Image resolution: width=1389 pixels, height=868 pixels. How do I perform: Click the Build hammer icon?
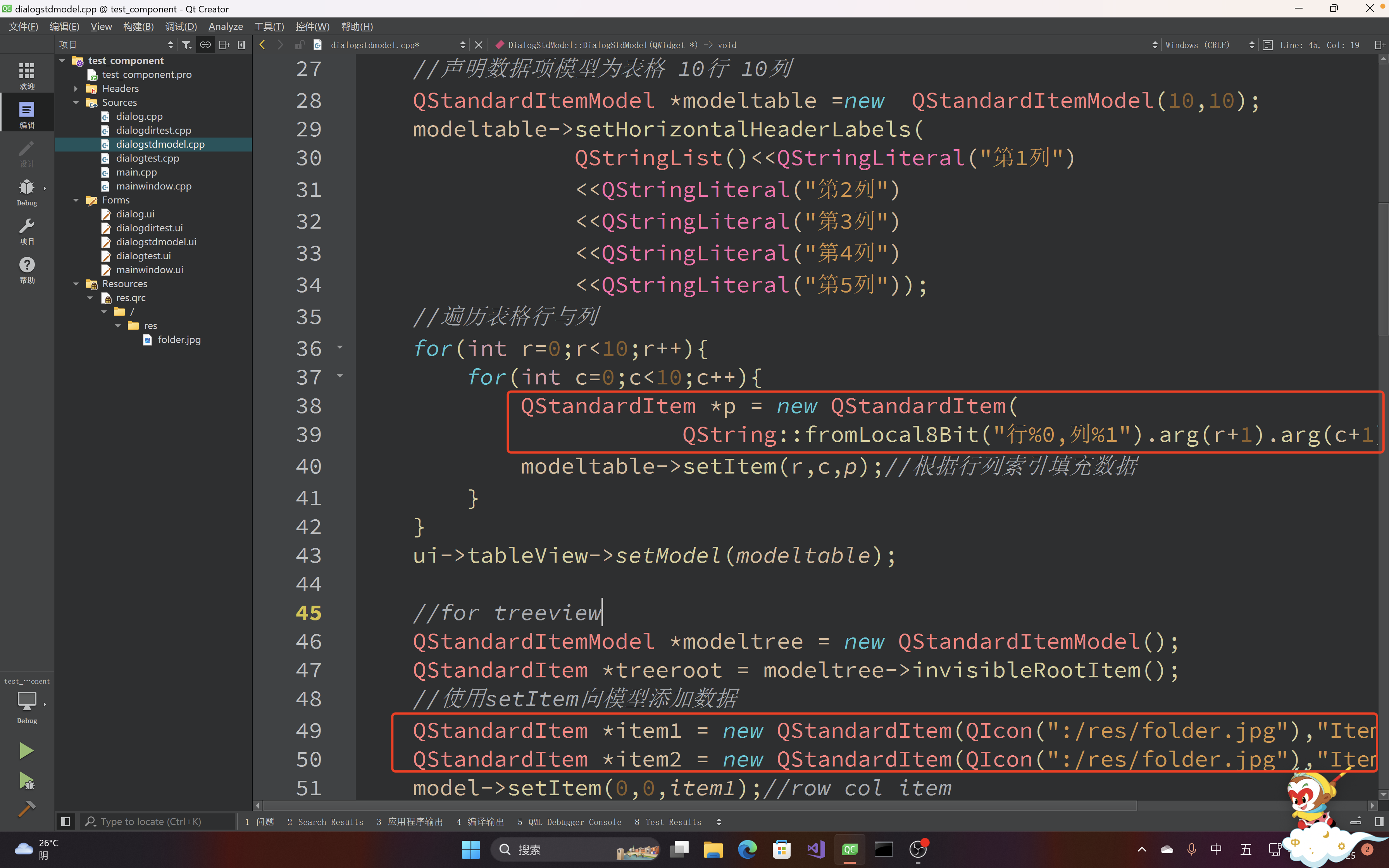[26, 809]
